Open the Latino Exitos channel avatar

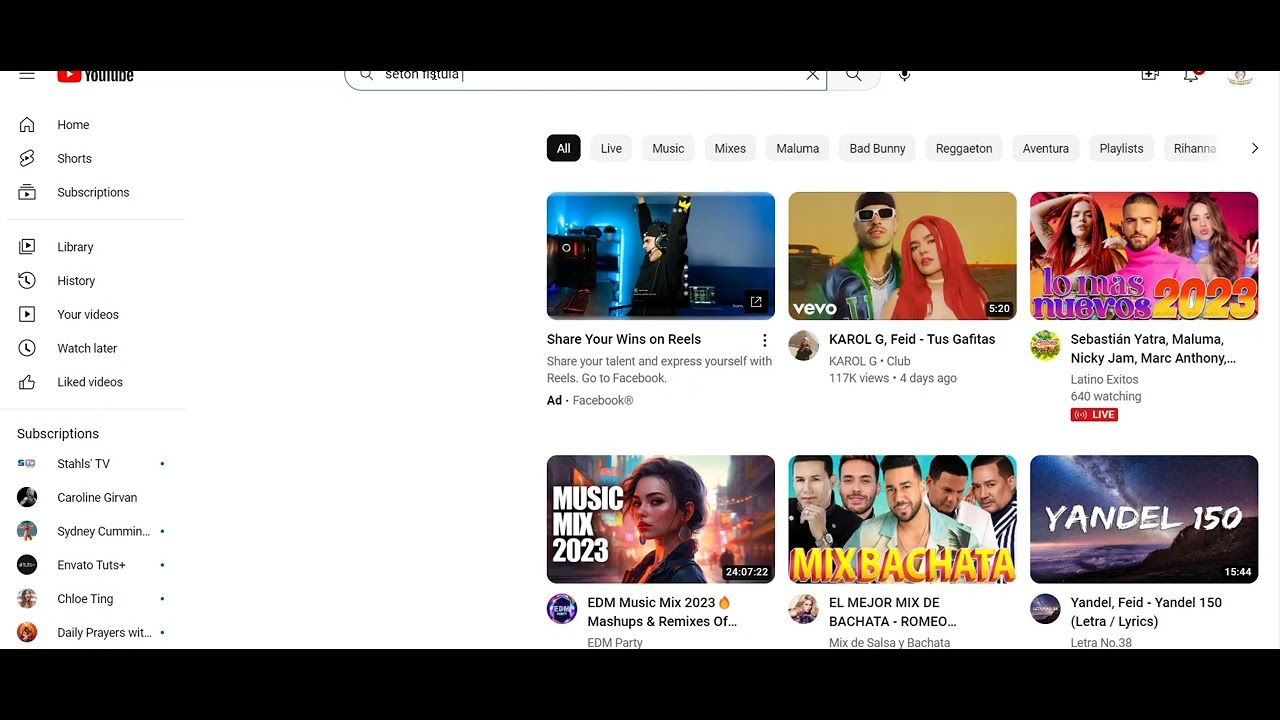point(1046,346)
